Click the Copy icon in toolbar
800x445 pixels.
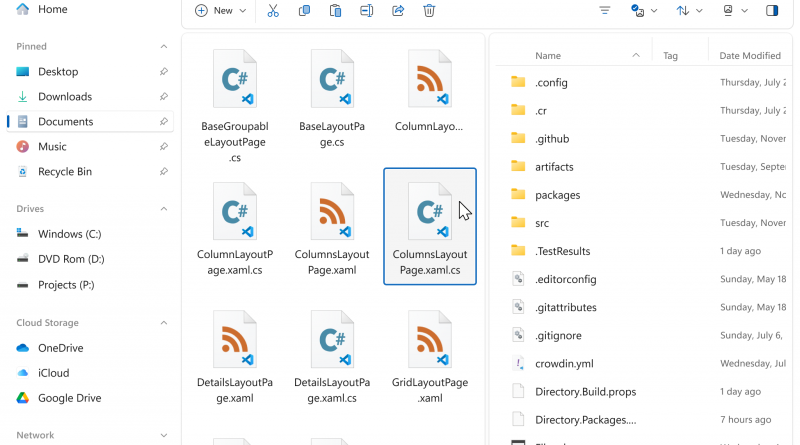(304, 11)
